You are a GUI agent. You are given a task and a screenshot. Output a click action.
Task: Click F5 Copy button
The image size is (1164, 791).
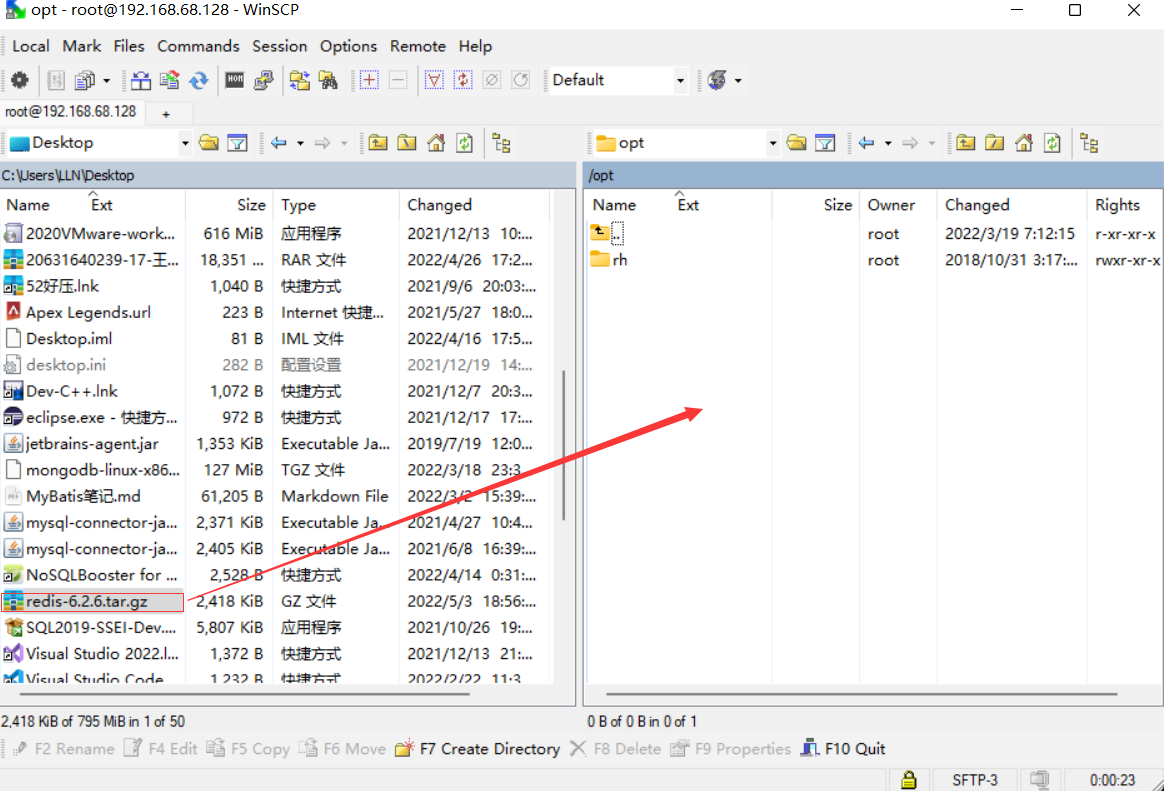tap(249, 749)
